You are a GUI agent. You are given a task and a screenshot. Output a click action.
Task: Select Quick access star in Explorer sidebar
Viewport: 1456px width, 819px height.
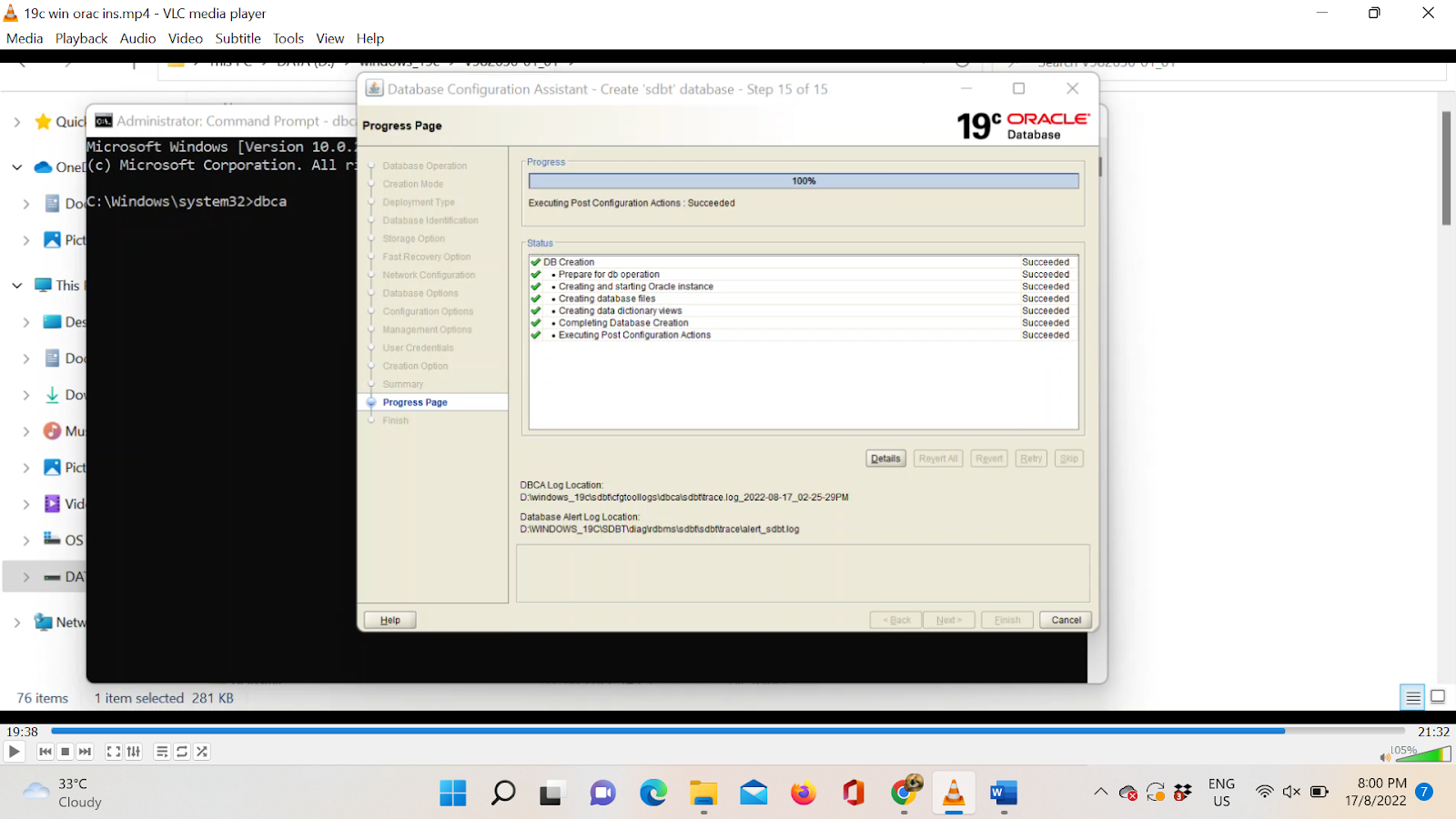pos(43,122)
